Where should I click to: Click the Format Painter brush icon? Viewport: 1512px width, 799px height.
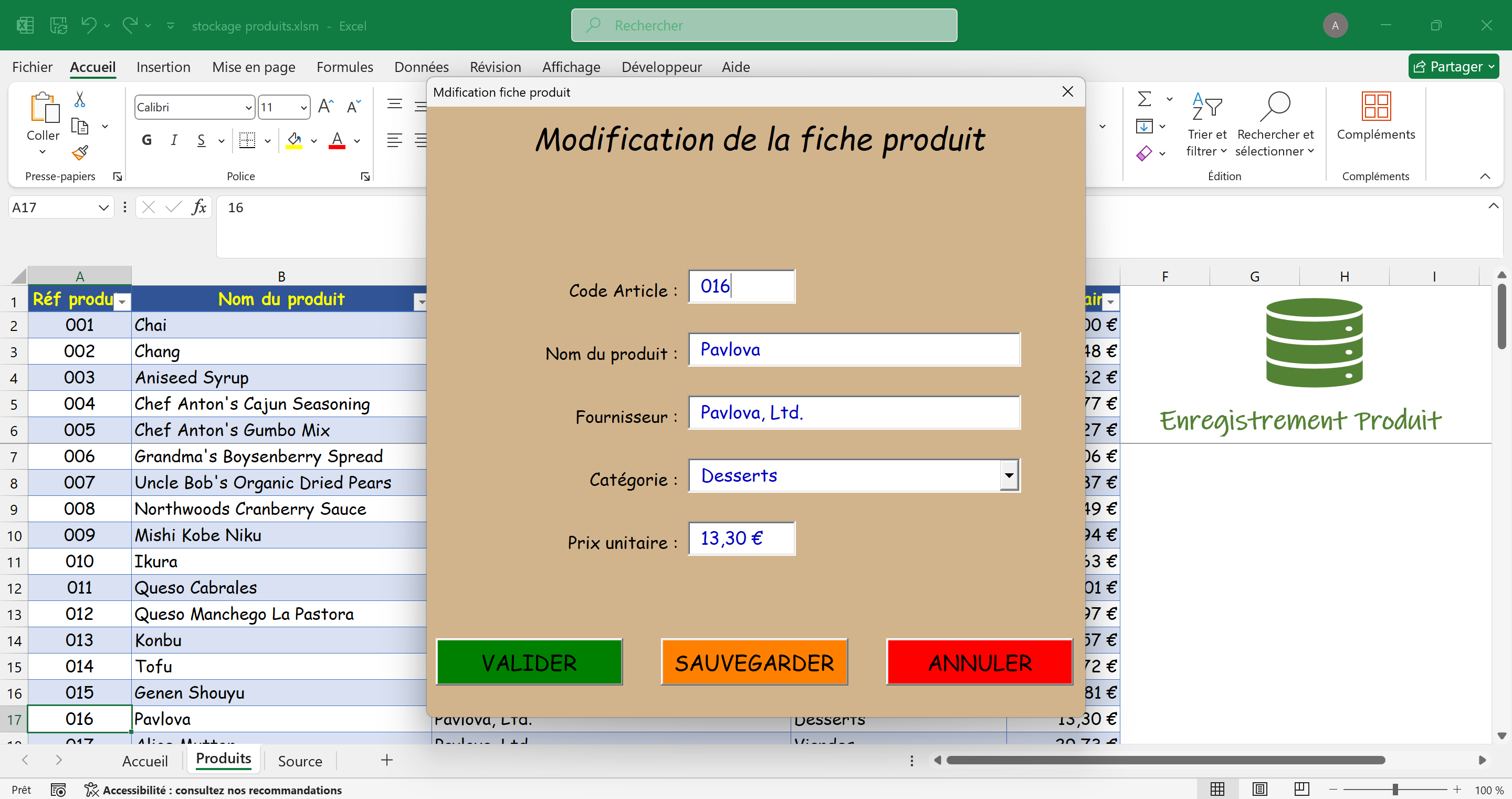80,153
